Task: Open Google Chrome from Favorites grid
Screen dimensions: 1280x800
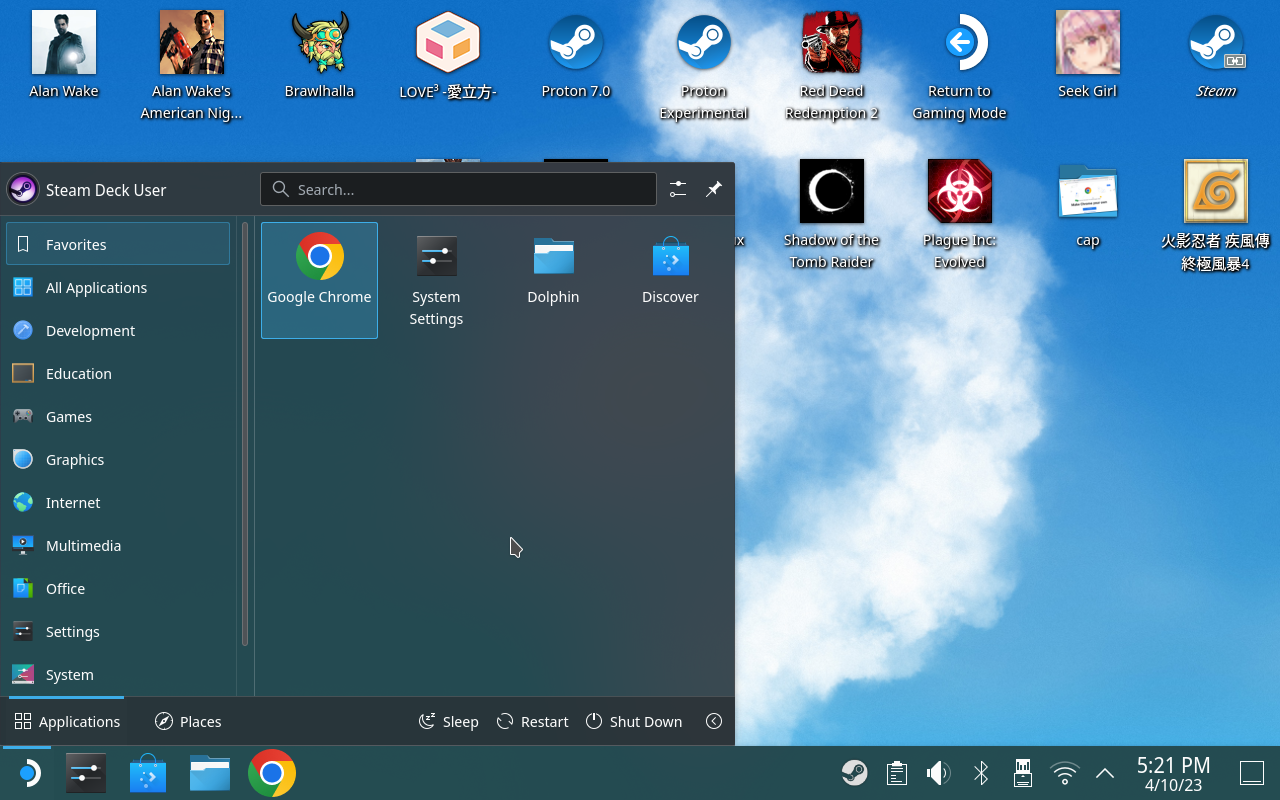Action: click(319, 280)
